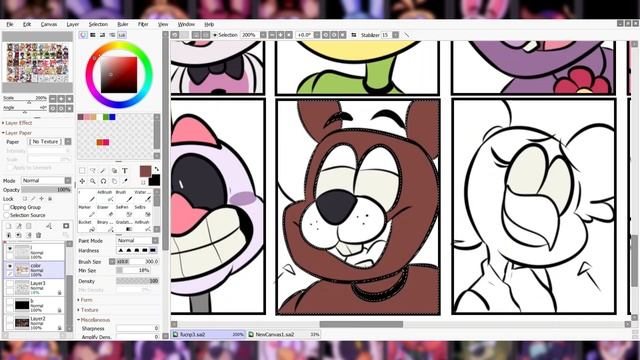Choose the Bucket fill tool
Viewport: 640px width, 360px height.
86,226
